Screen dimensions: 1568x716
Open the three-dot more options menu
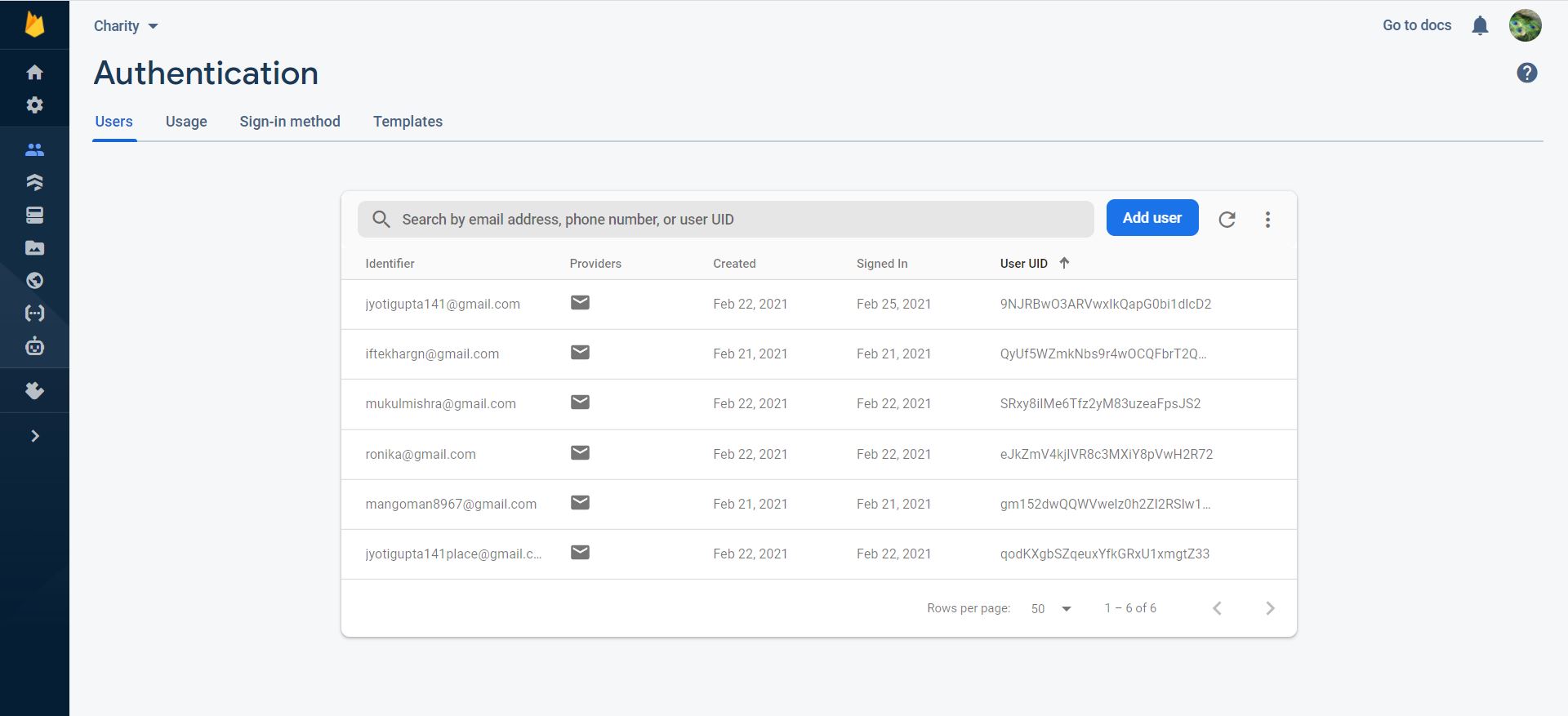pyautogui.click(x=1267, y=219)
